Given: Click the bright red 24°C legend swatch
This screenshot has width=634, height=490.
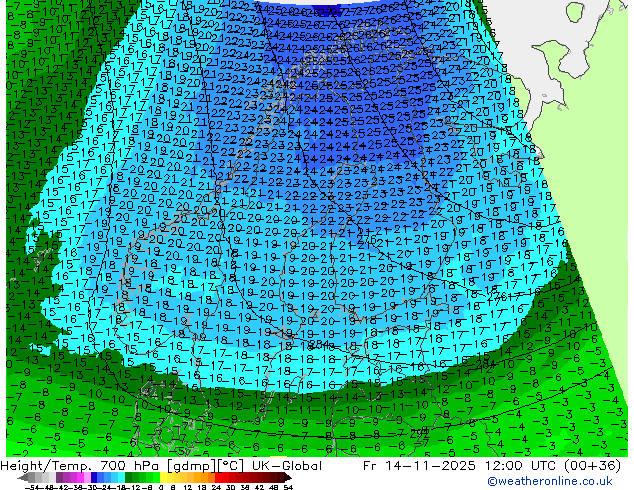Looking at the screenshot, I should [x=218, y=477].
